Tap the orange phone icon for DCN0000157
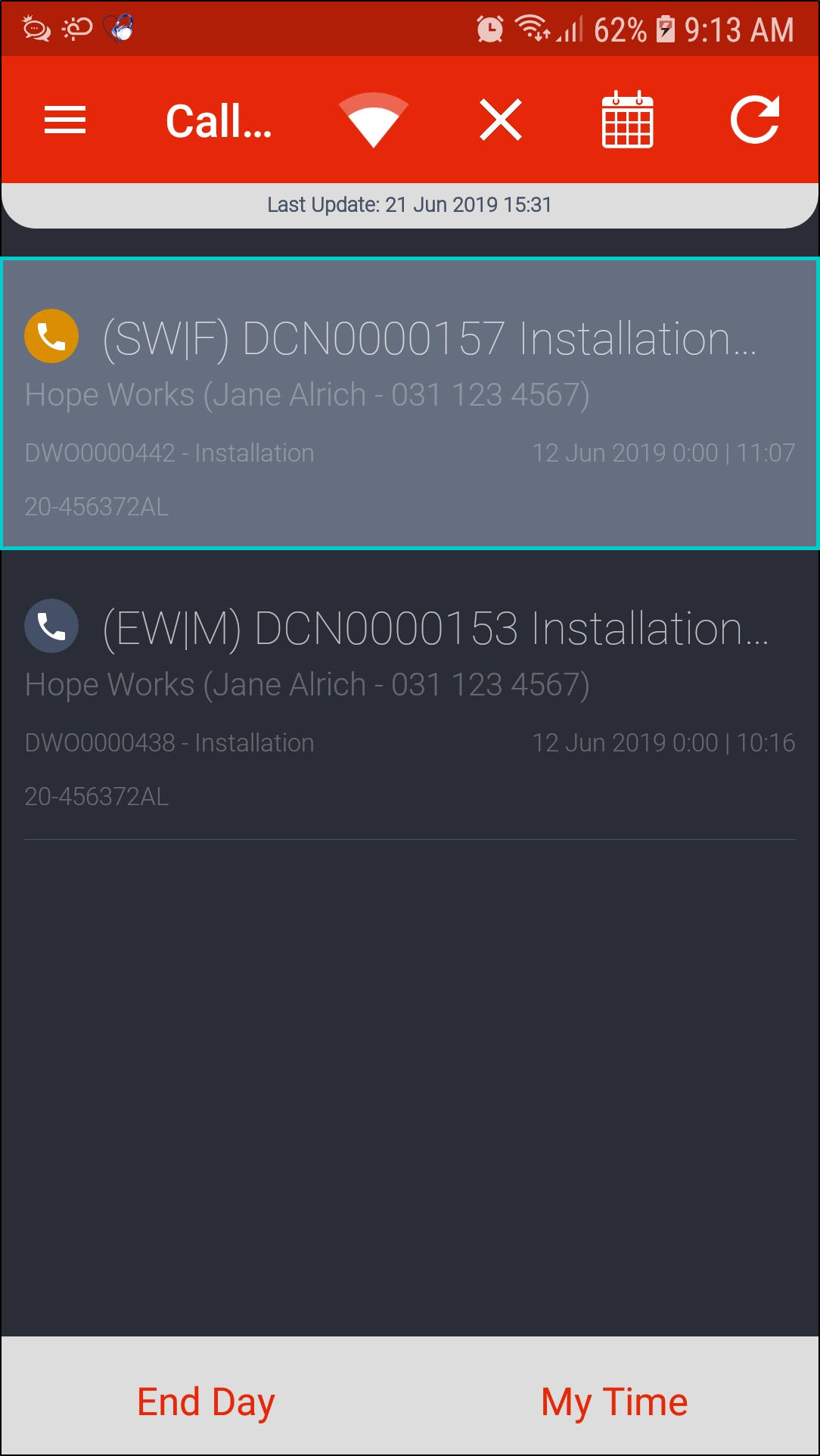This screenshot has height=1456, width=820. [x=51, y=336]
